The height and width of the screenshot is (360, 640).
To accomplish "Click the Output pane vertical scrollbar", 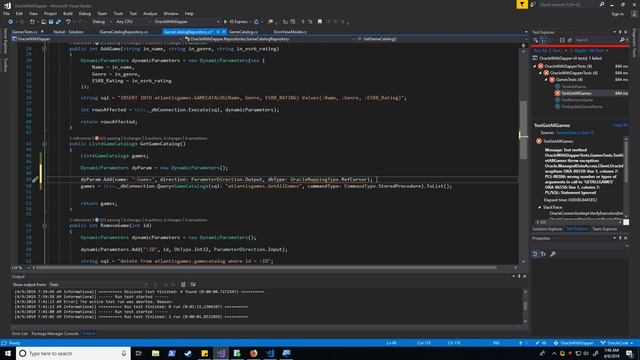I will click(525, 305).
